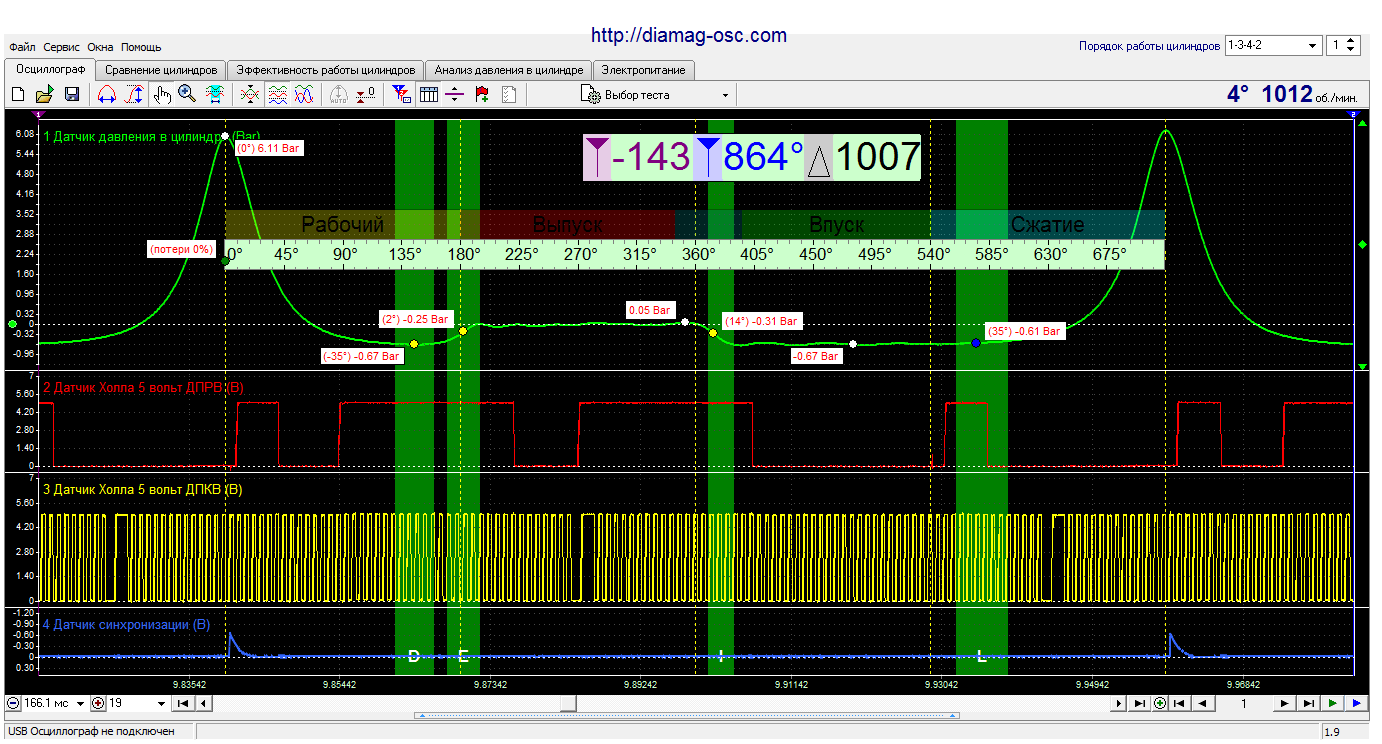Click the http://diamag-osc.com link
Image resolution: width=1382 pixels, height=744 pixels.
[689, 35]
